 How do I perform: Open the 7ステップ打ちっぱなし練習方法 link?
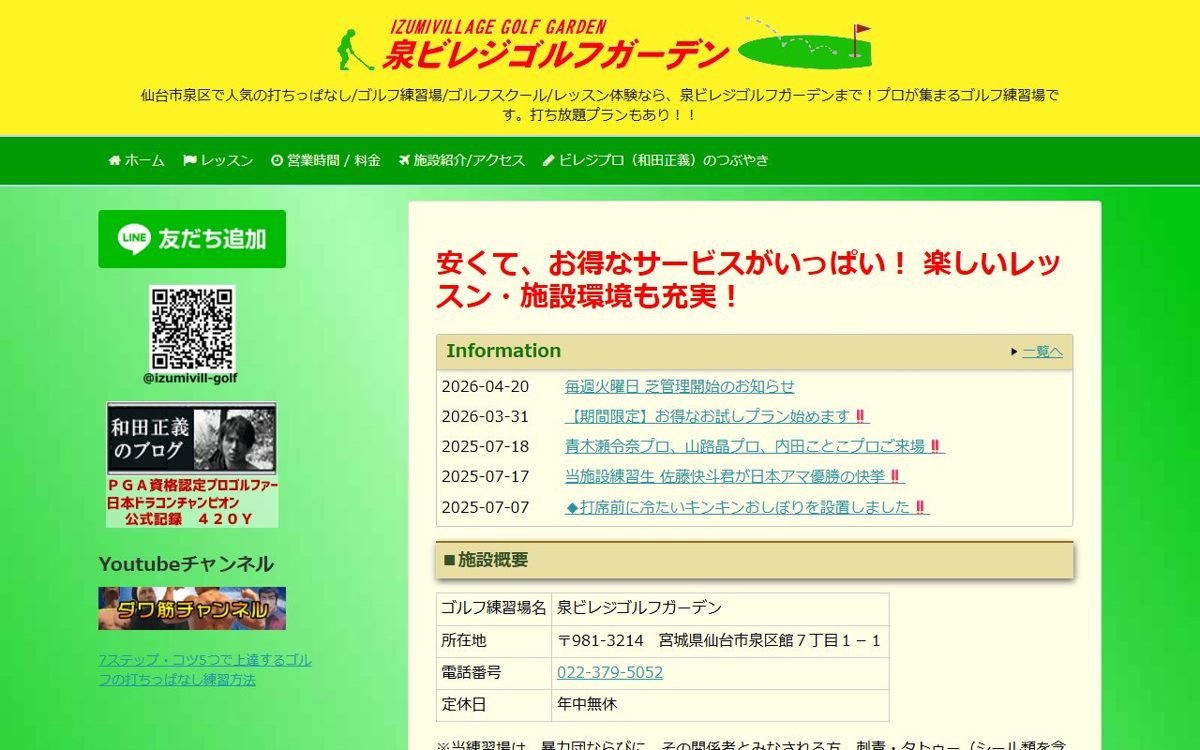[205, 670]
